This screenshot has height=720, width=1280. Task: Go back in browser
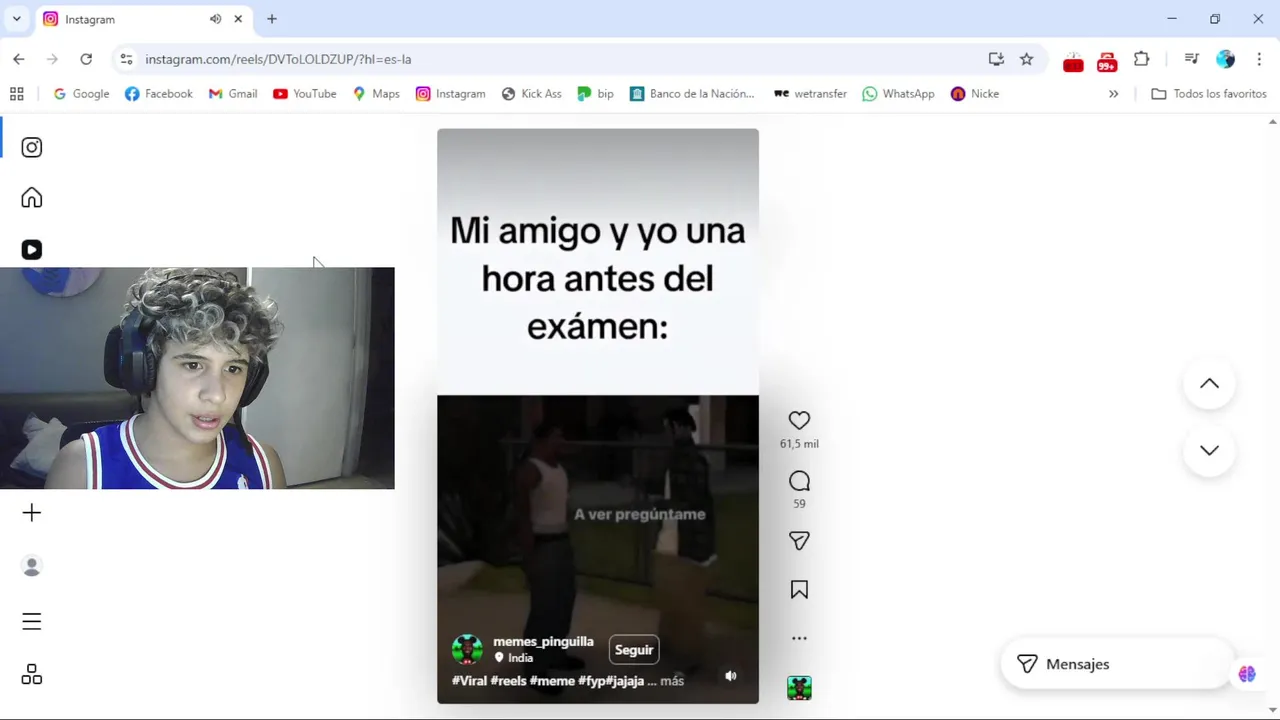(x=19, y=59)
